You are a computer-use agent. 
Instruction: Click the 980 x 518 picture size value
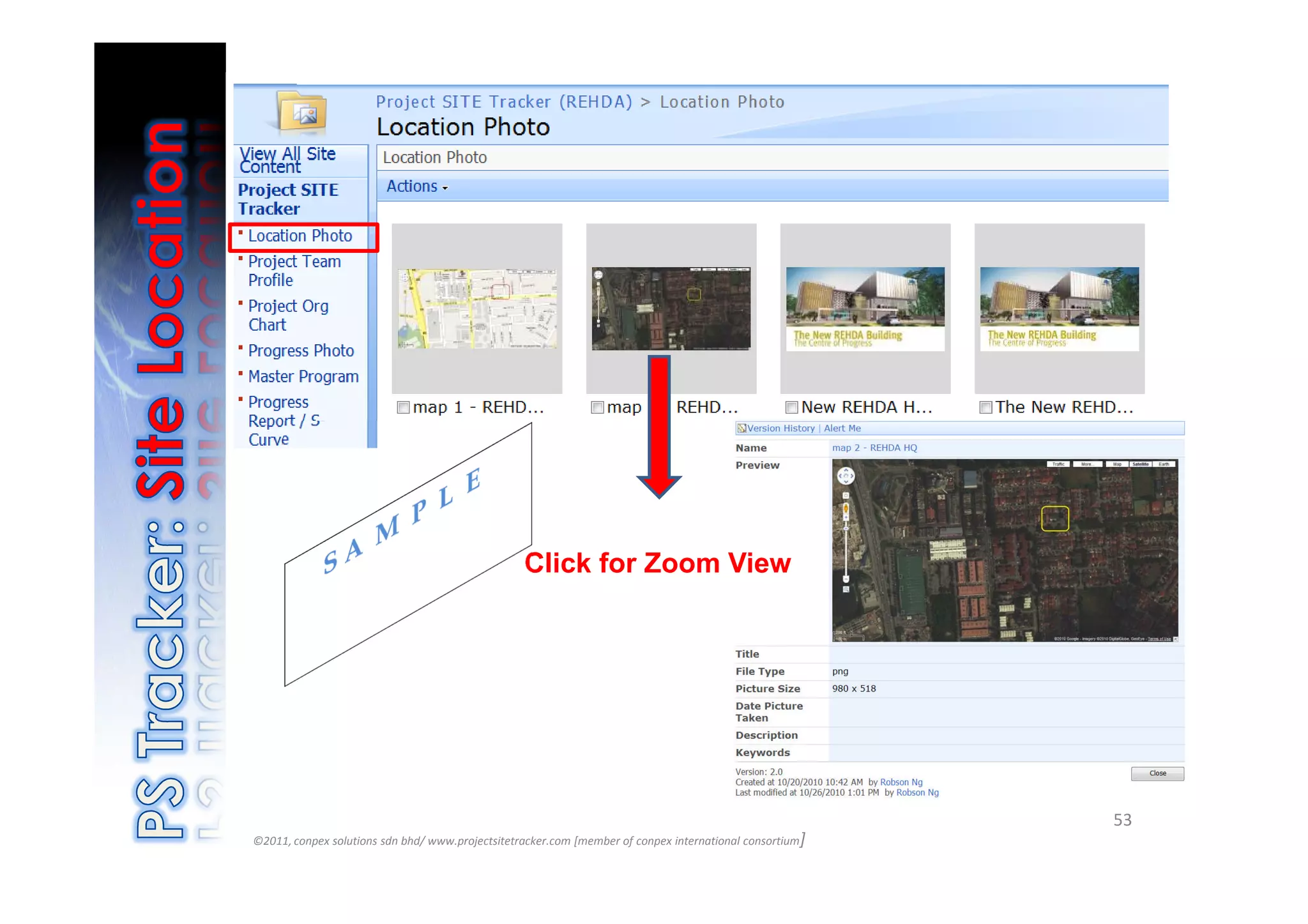point(854,688)
